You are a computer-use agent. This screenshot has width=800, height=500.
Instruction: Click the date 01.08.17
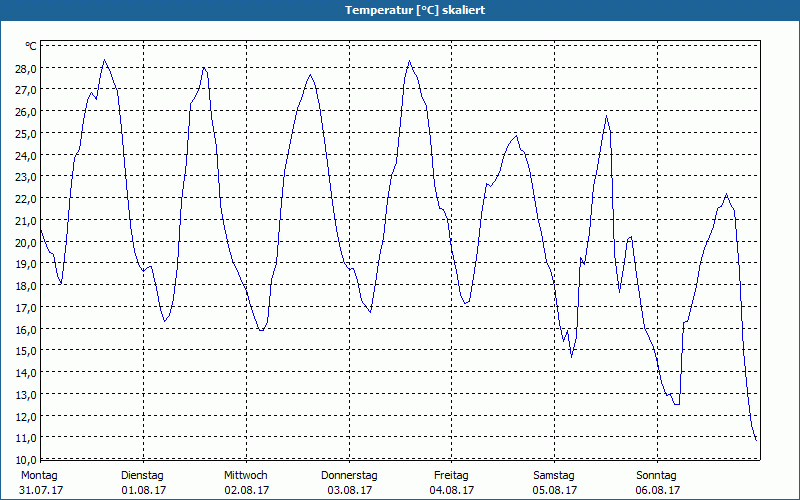click(x=144, y=490)
